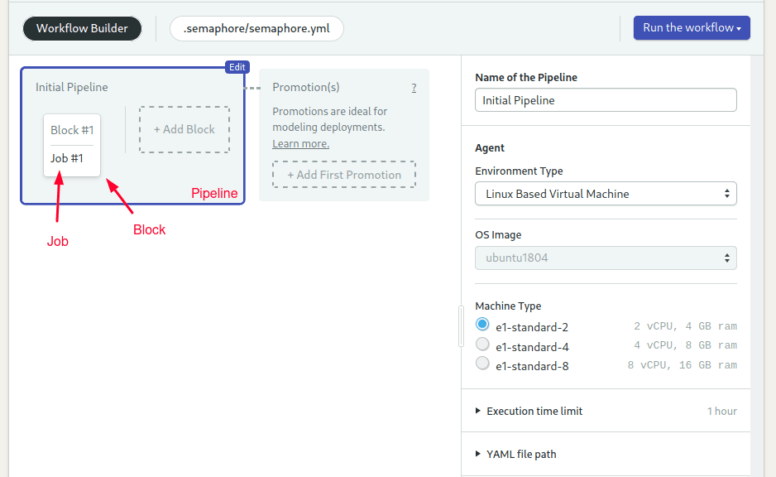Open the Environment Type dropdown
This screenshot has width=776, height=477.
(x=606, y=193)
